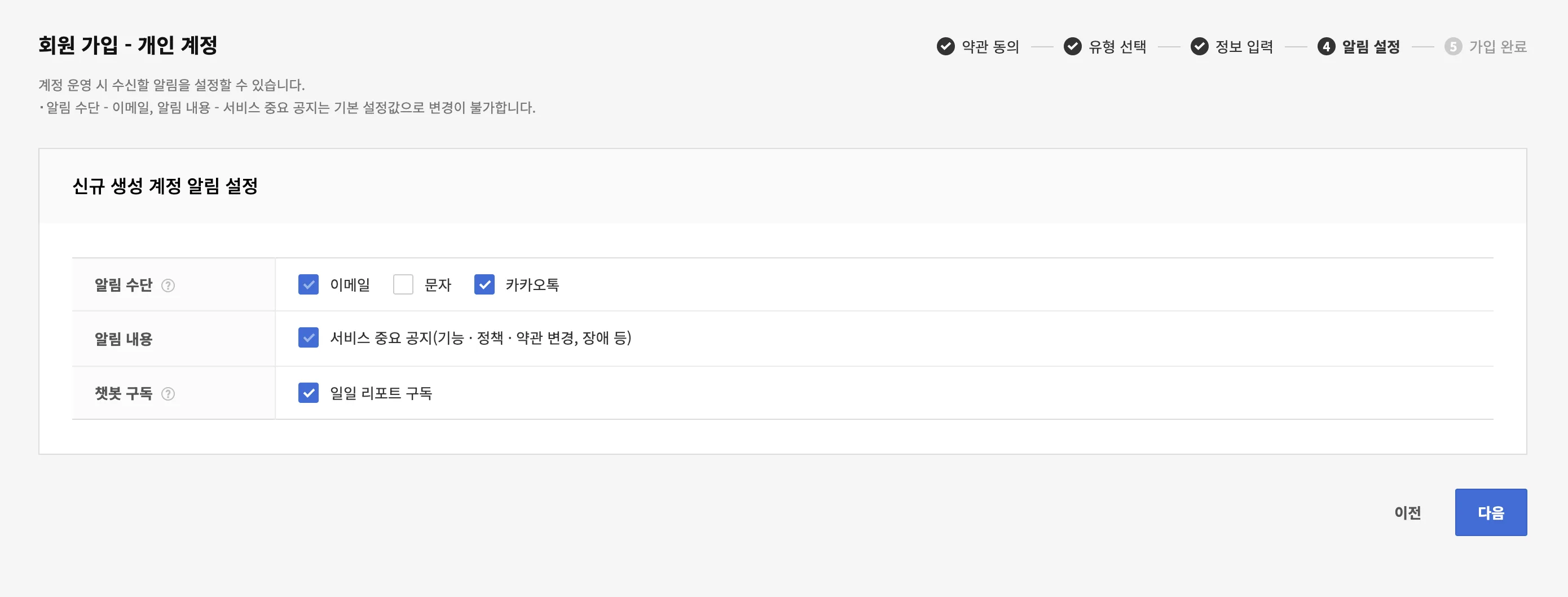Enable the 문자 notification checkbox
Screen dimensions: 1568x597
(x=403, y=284)
